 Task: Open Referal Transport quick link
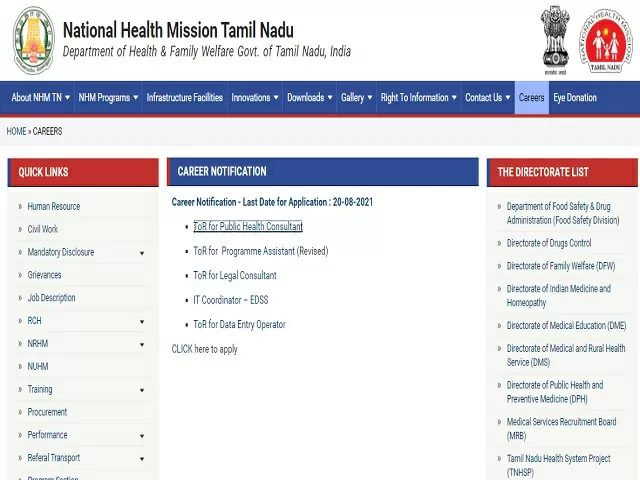click(54, 458)
